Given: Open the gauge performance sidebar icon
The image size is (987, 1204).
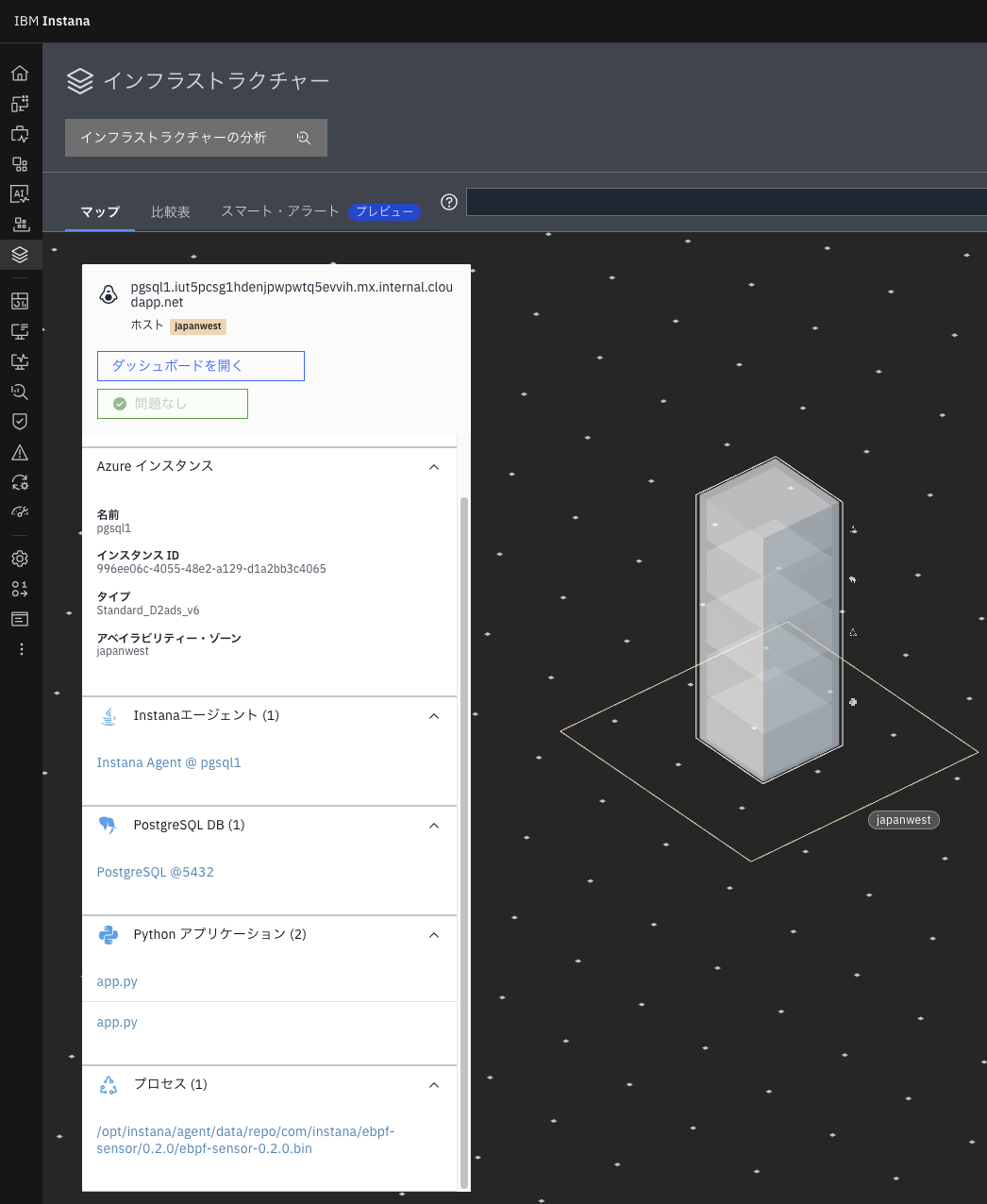Looking at the screenshot, I should pyautogui.click(x=20, y=512).
